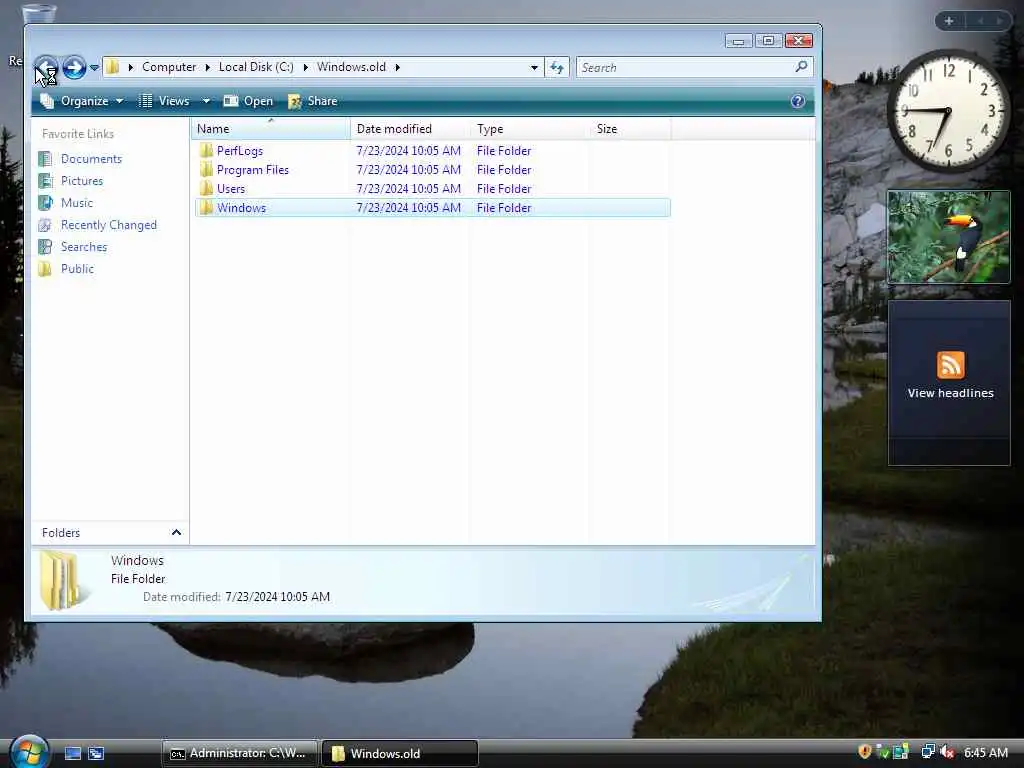Screen dimensions: 1024x768
Task: Open Help with the question mark icon
Action: pyautogui.click(x=797, y=101)
